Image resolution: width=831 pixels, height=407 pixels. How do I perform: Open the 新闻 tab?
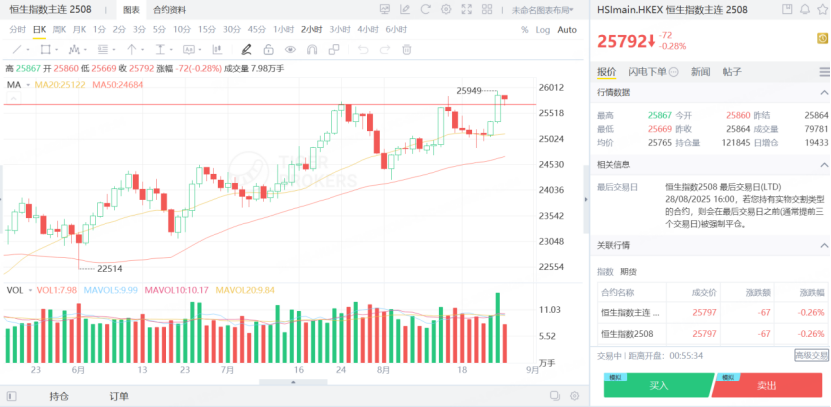pyautogui.click(x=700, y=72)
